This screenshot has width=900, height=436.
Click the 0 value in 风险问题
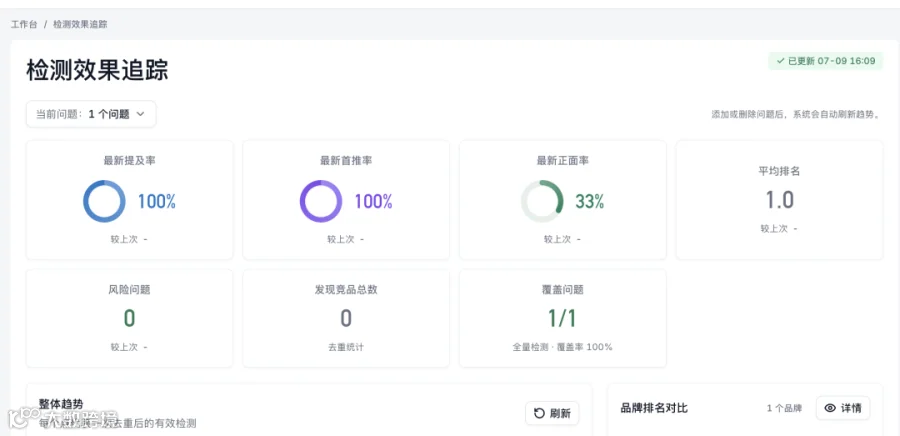point(130,318)
